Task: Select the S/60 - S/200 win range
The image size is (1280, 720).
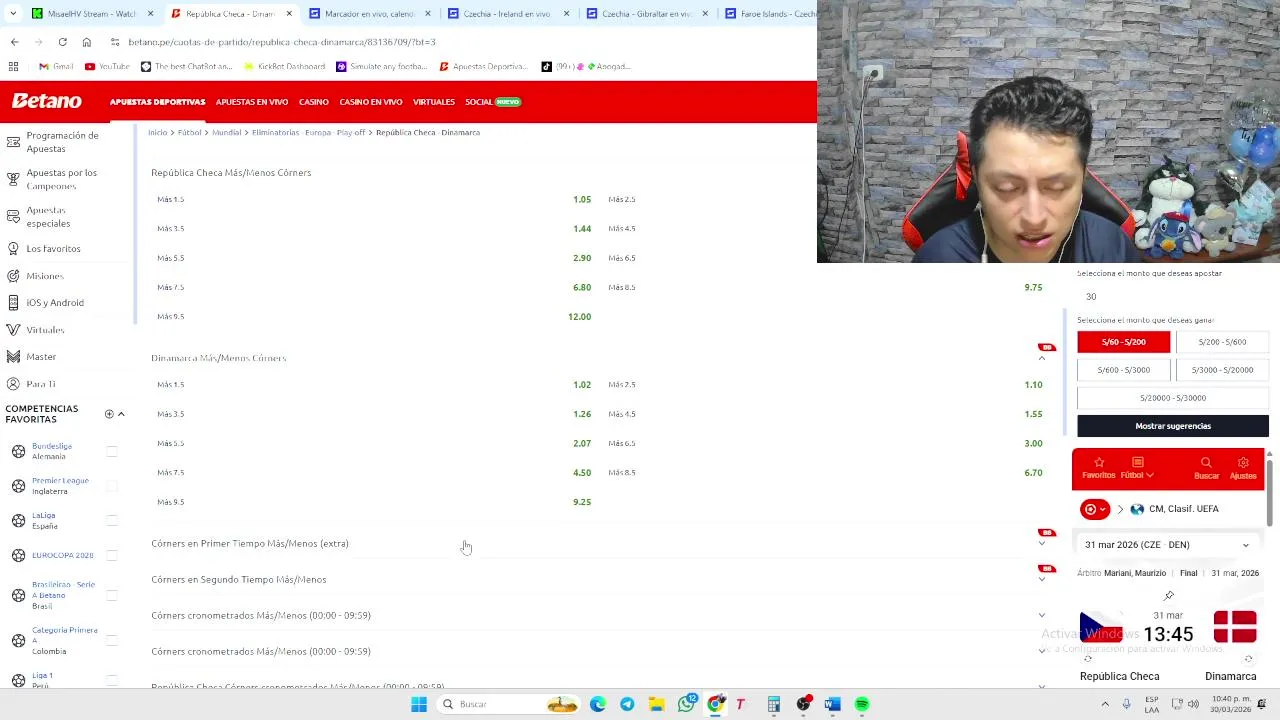Action: (1123, 342)
